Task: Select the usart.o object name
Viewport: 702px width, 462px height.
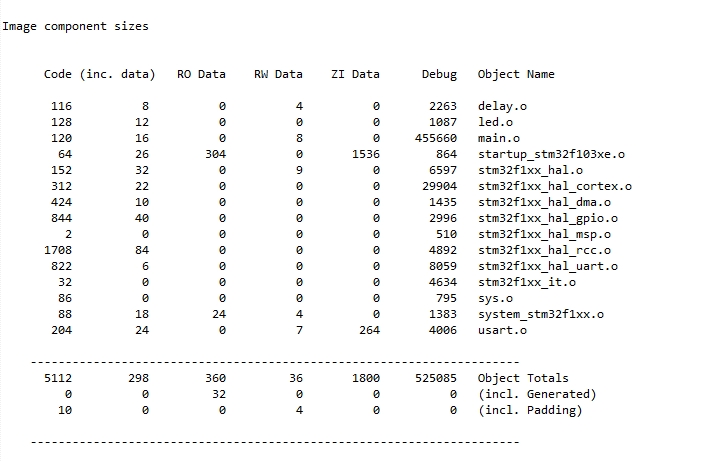Action: [x=502, y=330]
